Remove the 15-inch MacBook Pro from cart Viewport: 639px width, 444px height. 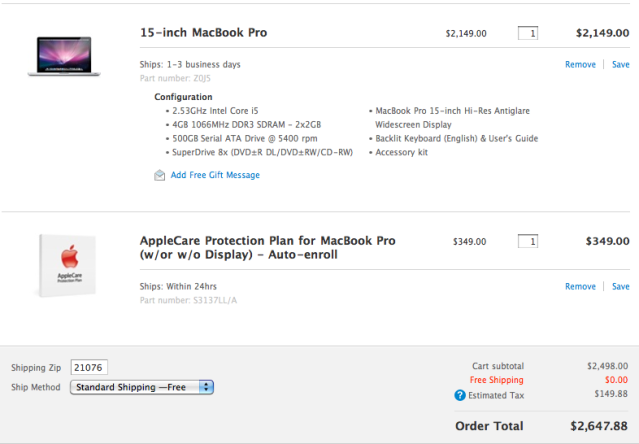point(580,64)
